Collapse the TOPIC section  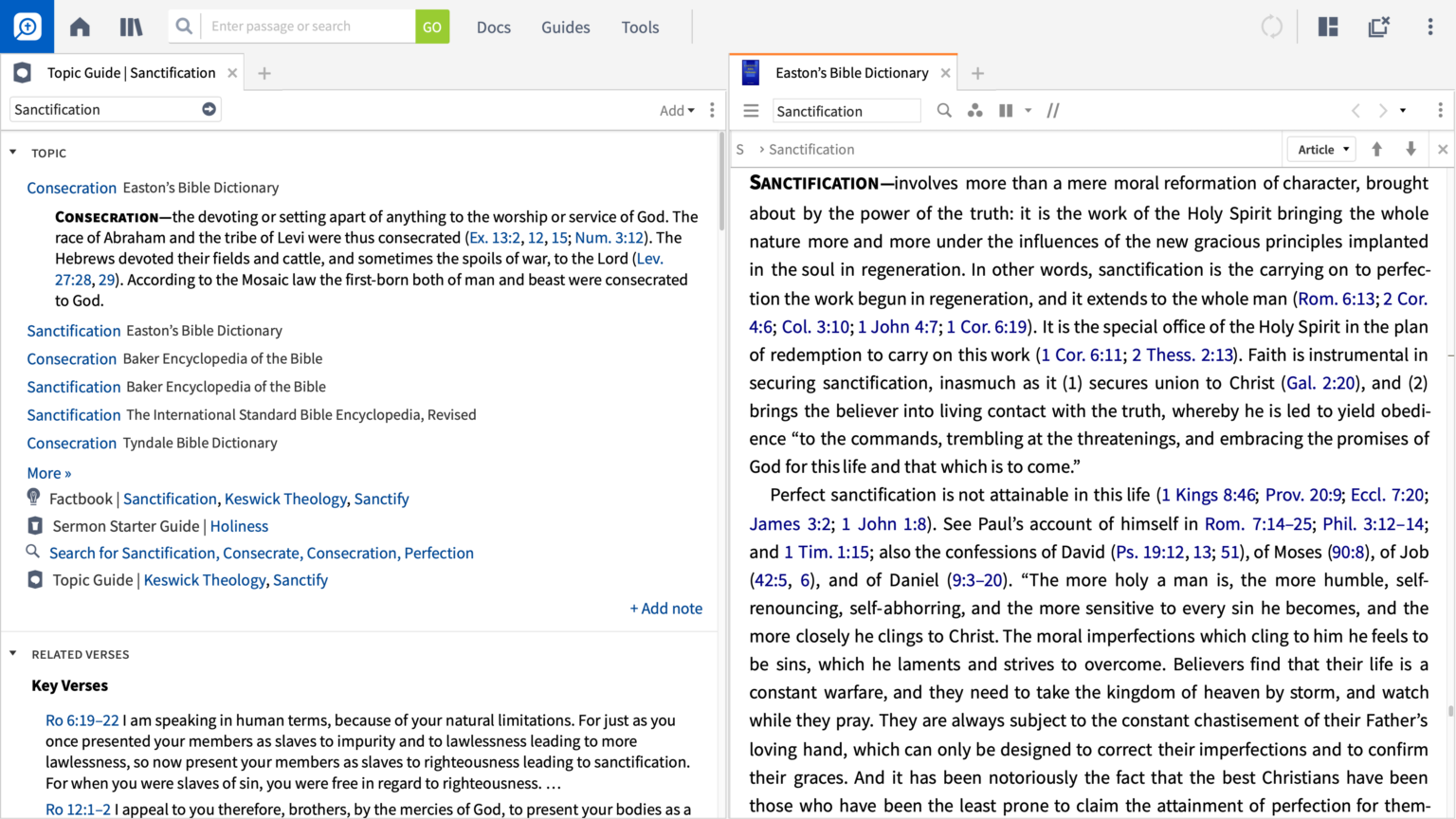click(x=12, y=153)
